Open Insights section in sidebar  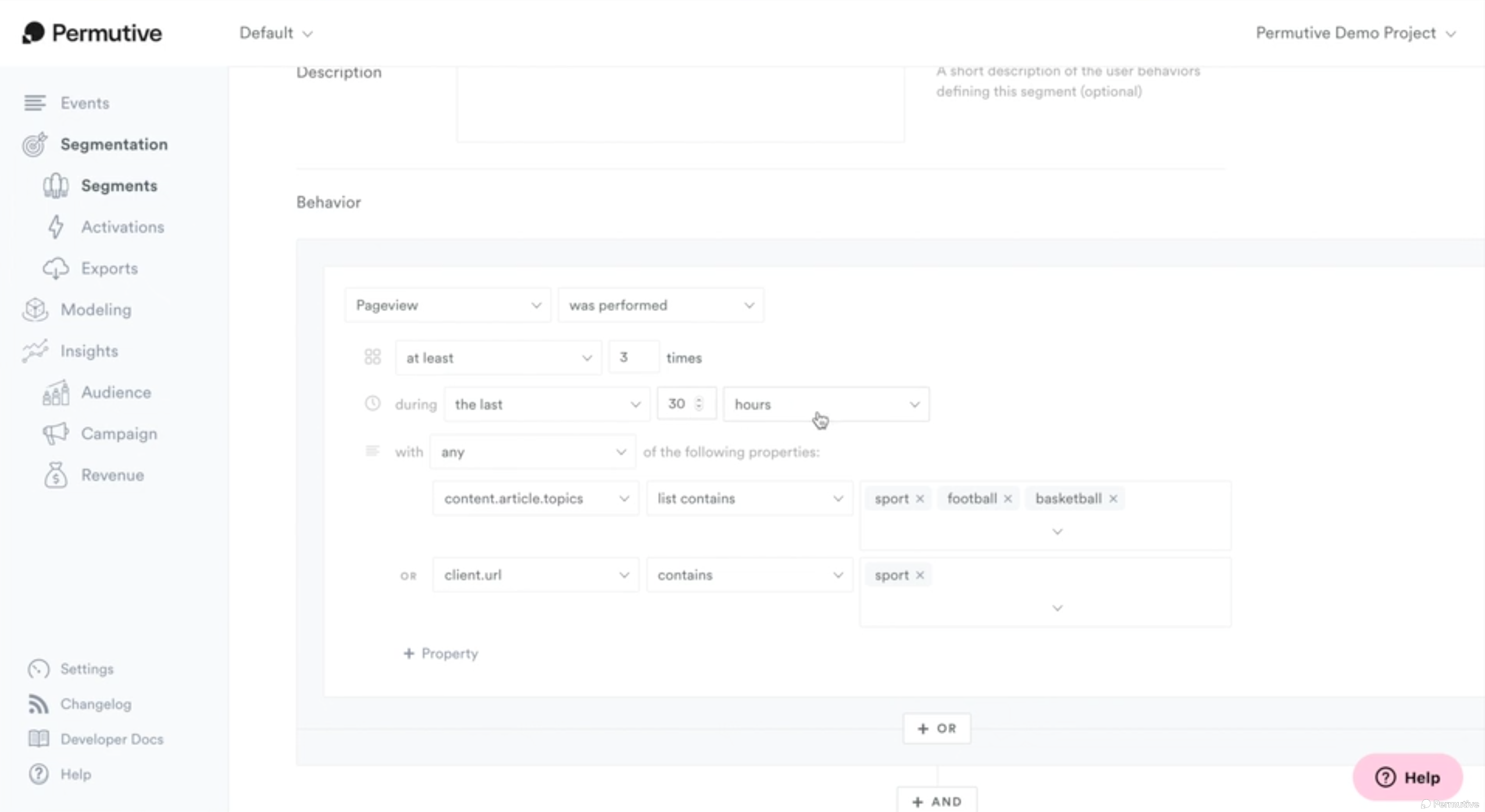pos(89,351)
